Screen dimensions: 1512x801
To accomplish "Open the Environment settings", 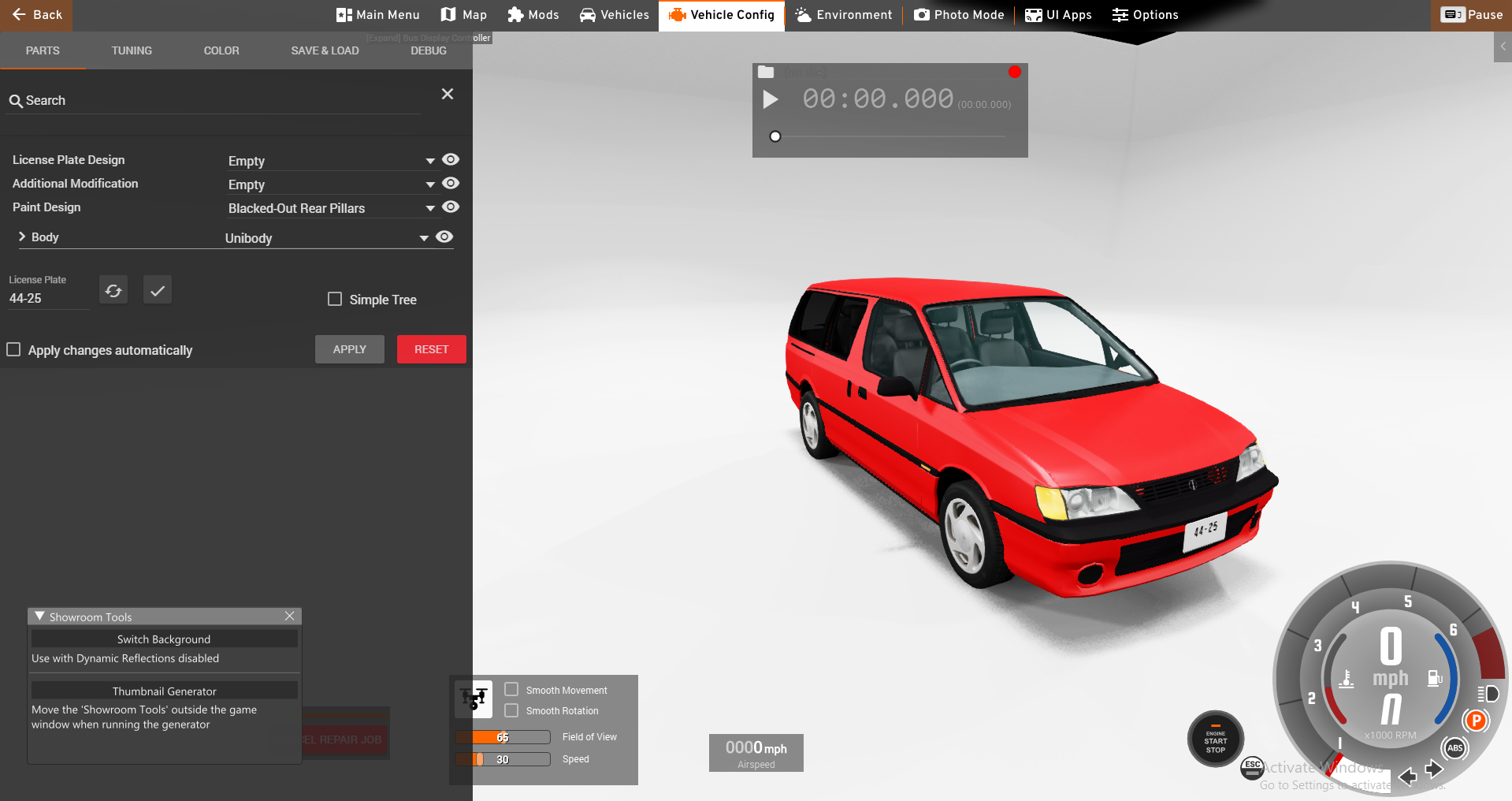I will [x=844, y=15].
